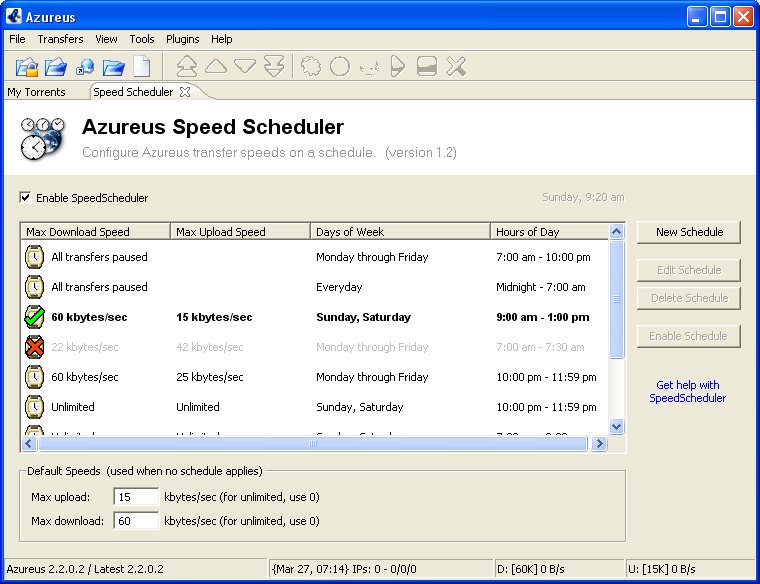This screenshot has height=584, width=760.
Task: Sort by Hours of Day column
Action: (x=550, y=232)
